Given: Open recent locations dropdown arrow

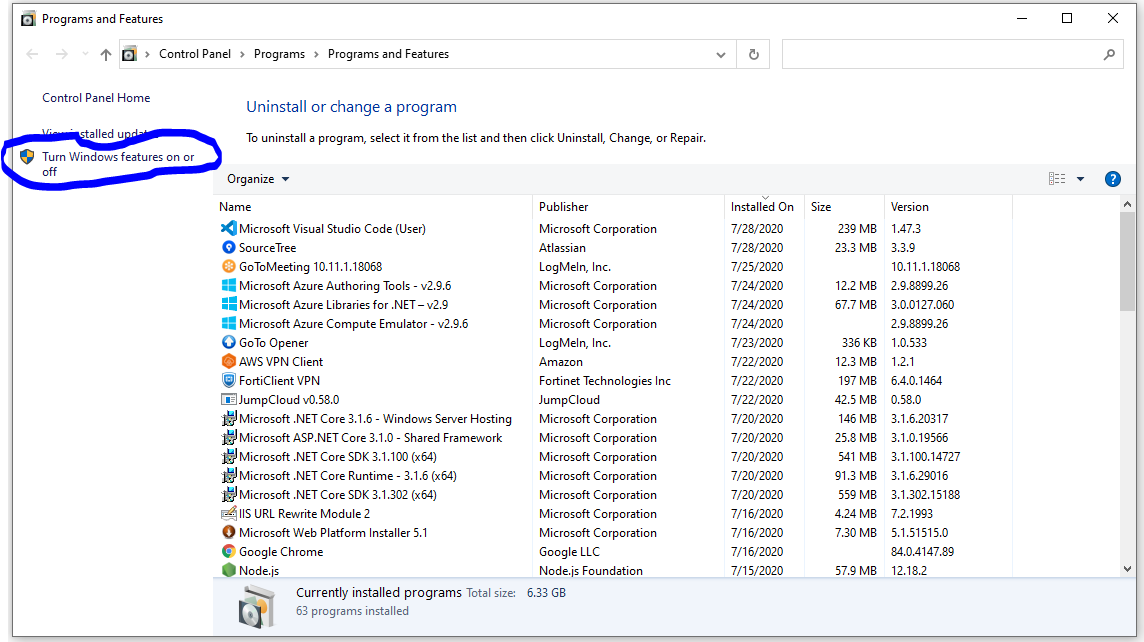Looking at the screenshot, I should click(x=85, y=54).
